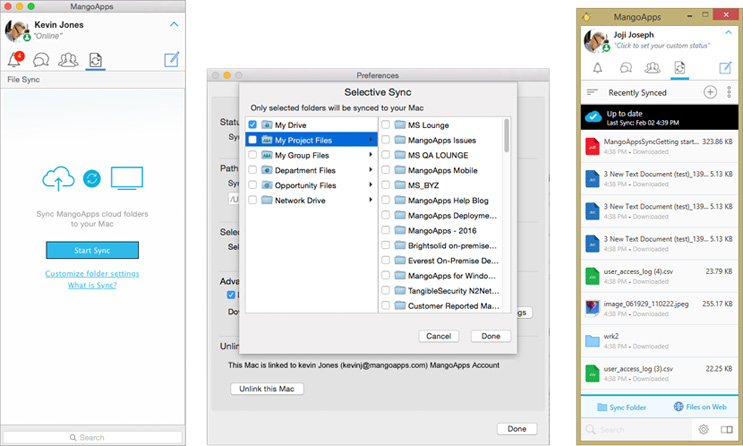The width and height of the screenshot is (743, 446).
Task: Select file sync tab icon in Joji Joseph window
Action: tap(680, 68)
